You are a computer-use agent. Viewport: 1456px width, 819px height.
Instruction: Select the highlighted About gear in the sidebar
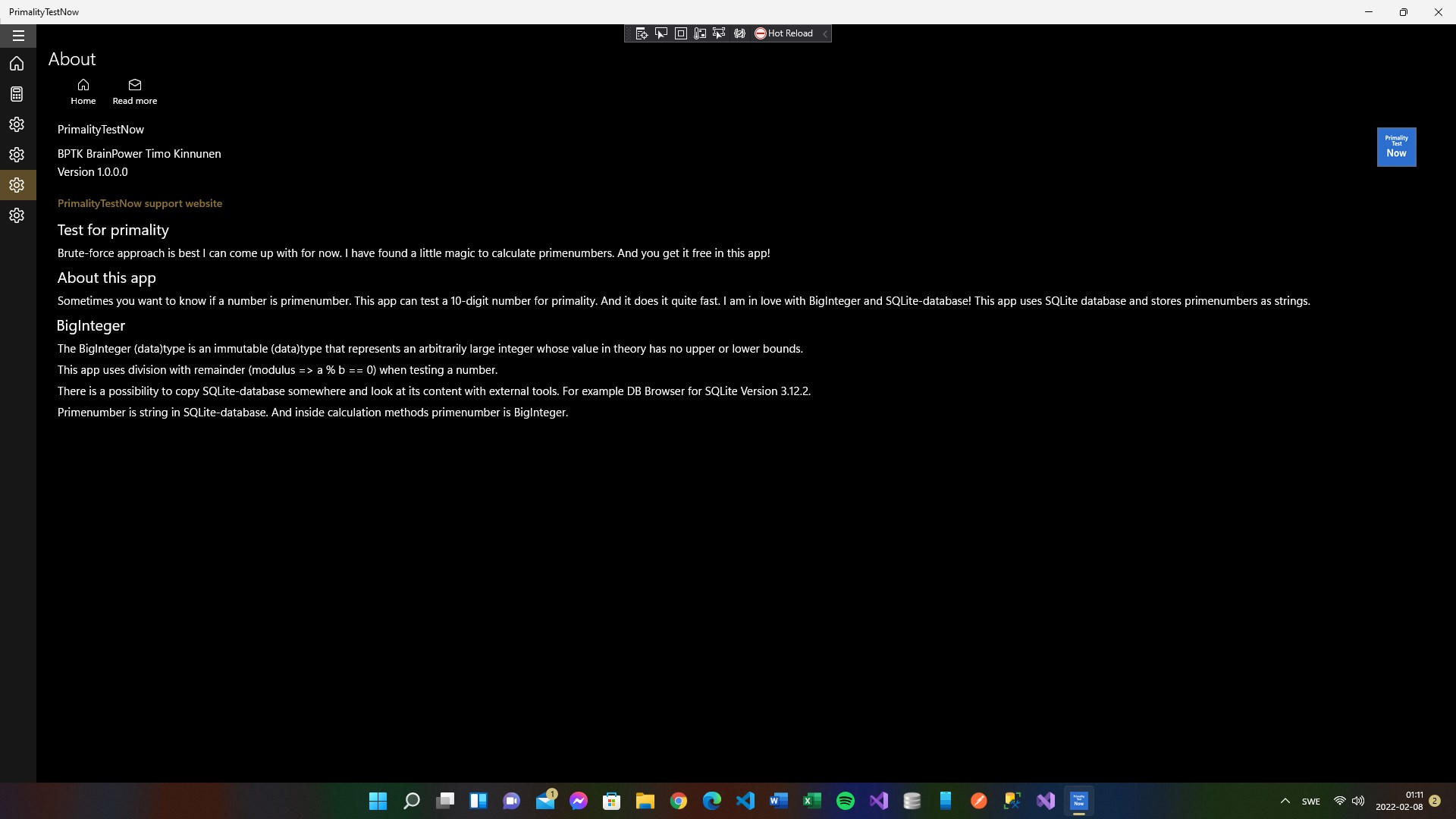click(17, 185)
